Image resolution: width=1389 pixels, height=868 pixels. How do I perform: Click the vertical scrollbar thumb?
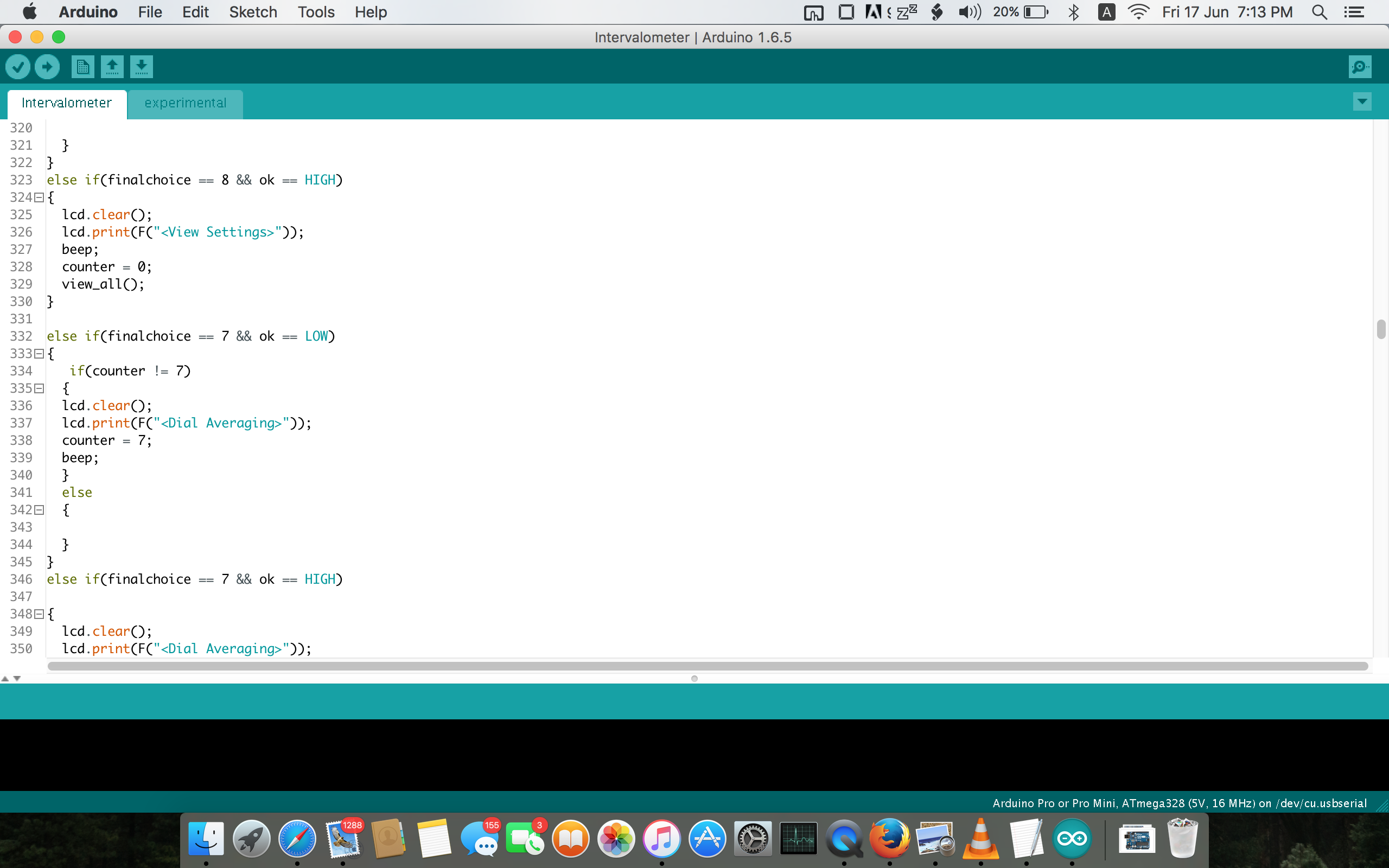tap(1380, 329)
